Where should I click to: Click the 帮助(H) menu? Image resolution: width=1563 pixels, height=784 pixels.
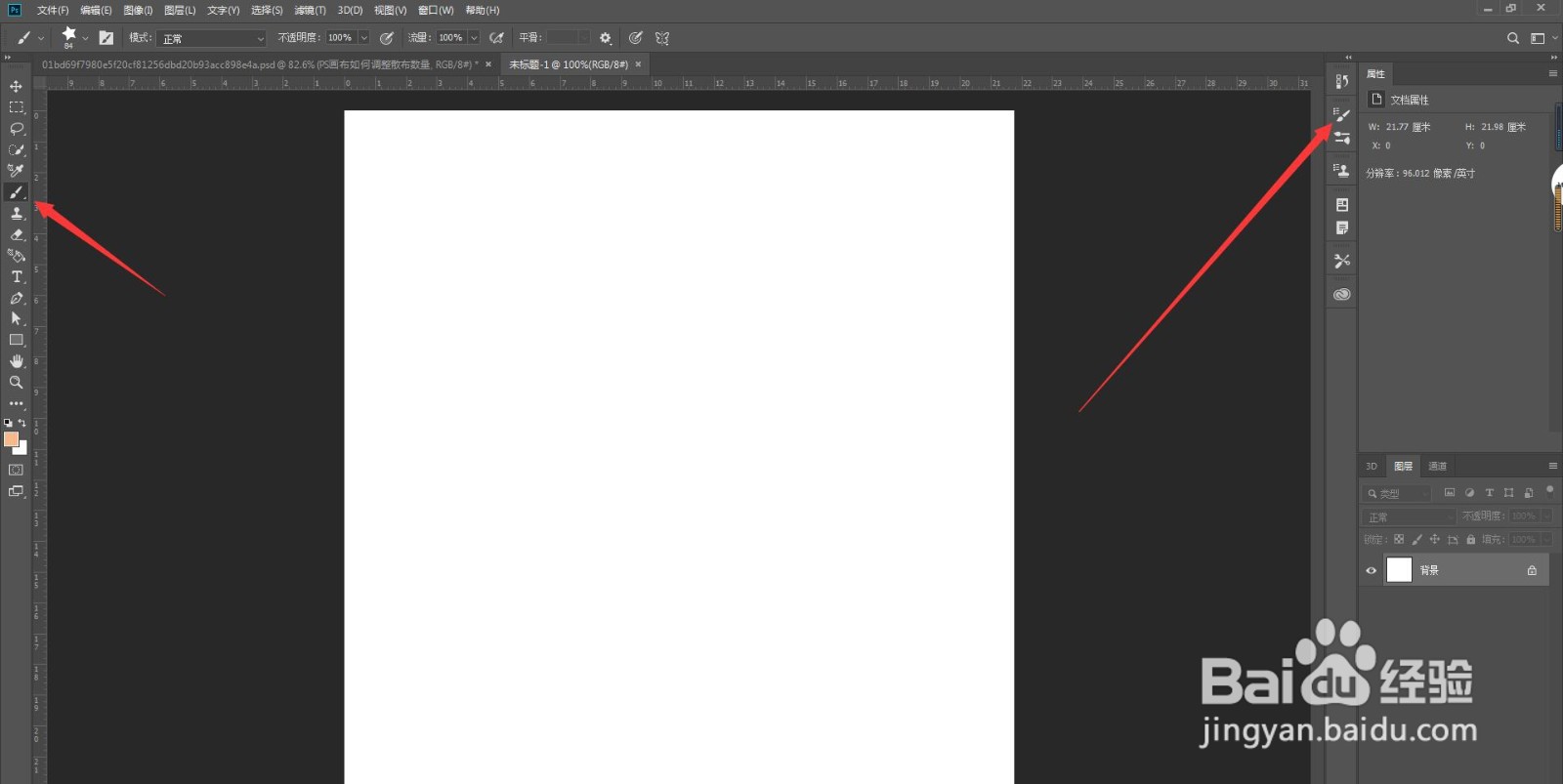tap(483, 10)
